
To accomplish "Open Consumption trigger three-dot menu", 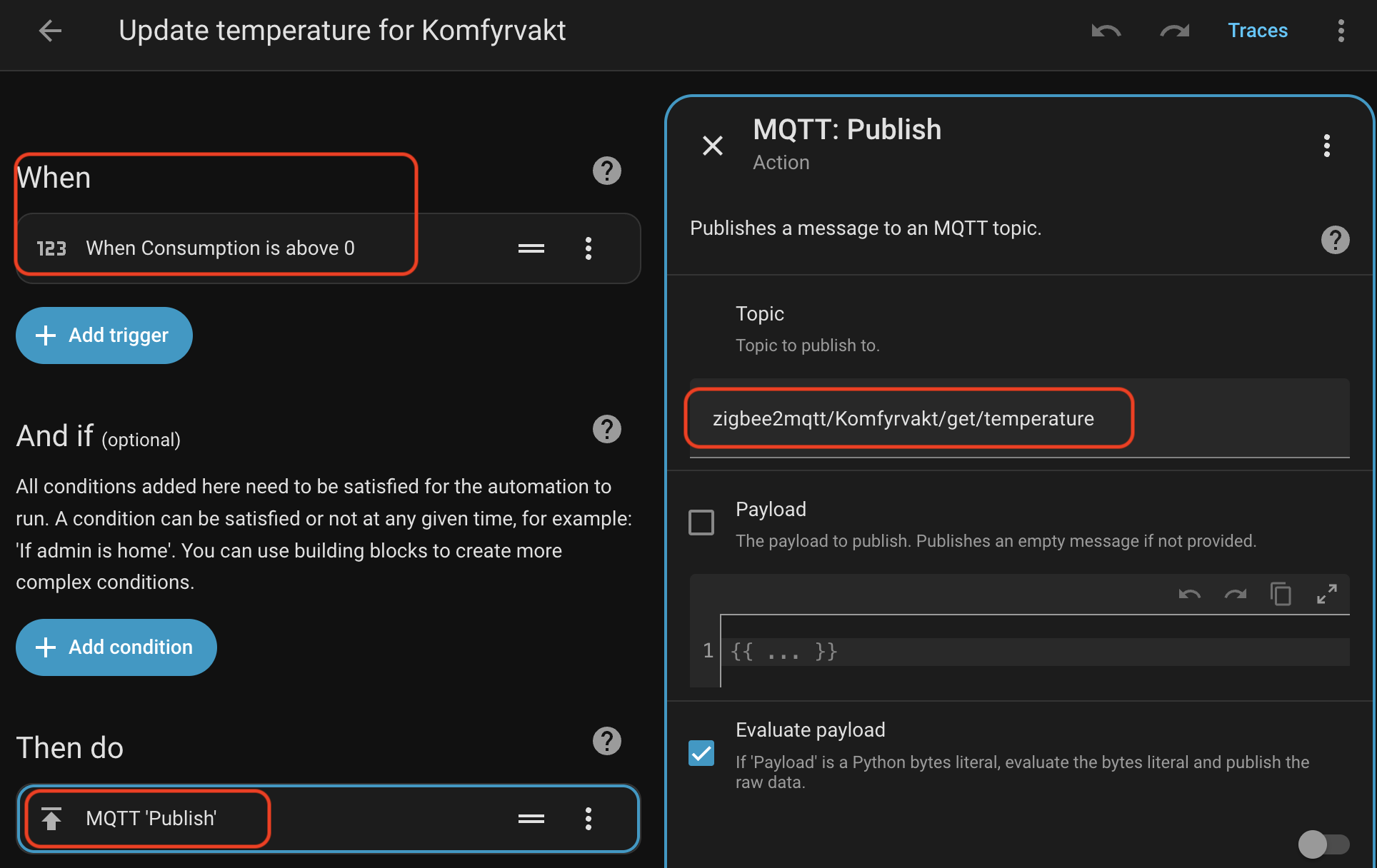I will click(588, 248).
